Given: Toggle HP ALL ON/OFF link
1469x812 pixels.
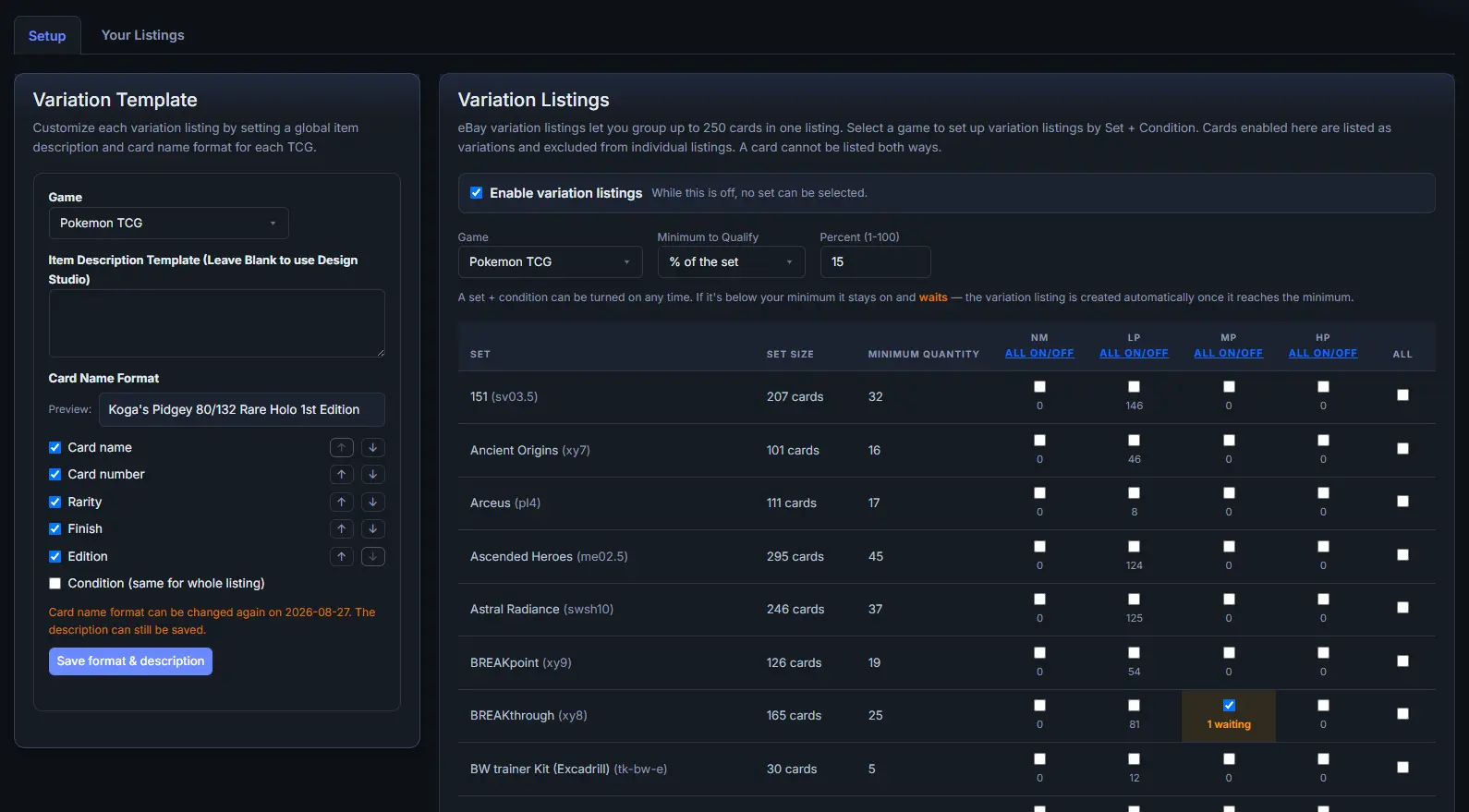Looking at the screenshot, I should point(1323,354).
